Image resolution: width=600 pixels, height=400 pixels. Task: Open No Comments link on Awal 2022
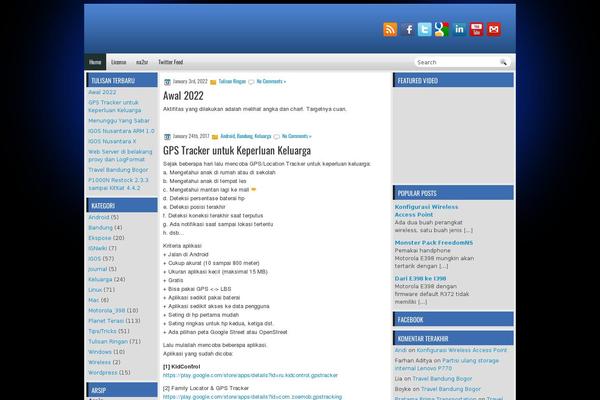point(271,82)
